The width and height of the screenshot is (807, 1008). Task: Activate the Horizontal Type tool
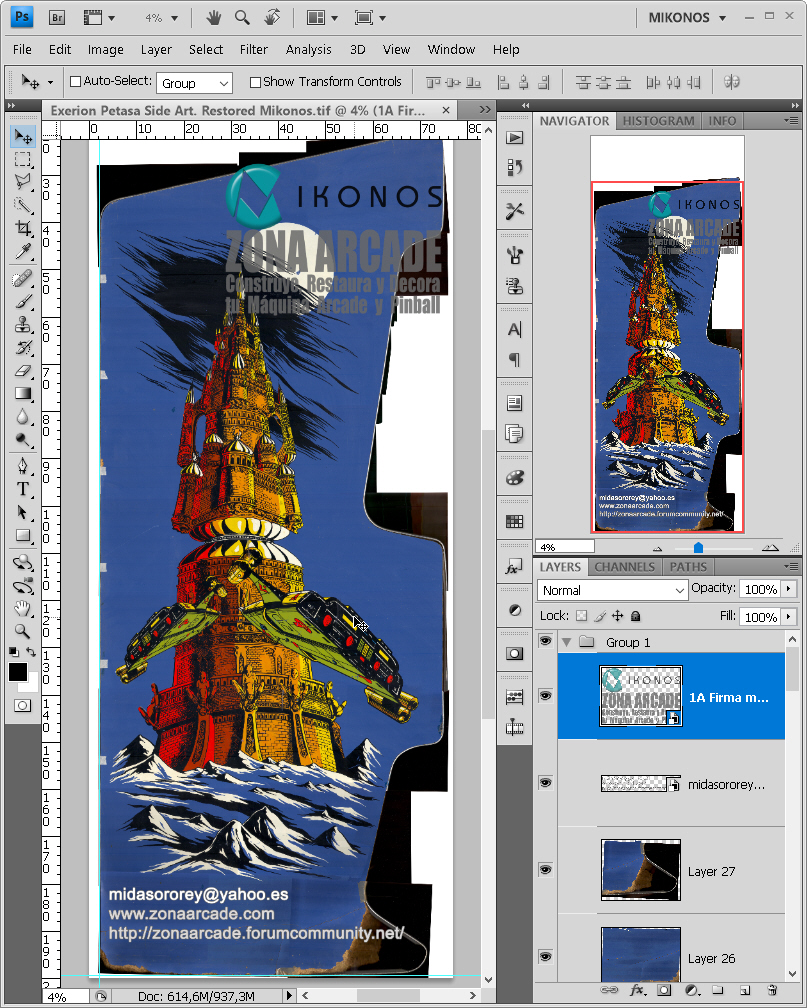(x=23, y=489)
